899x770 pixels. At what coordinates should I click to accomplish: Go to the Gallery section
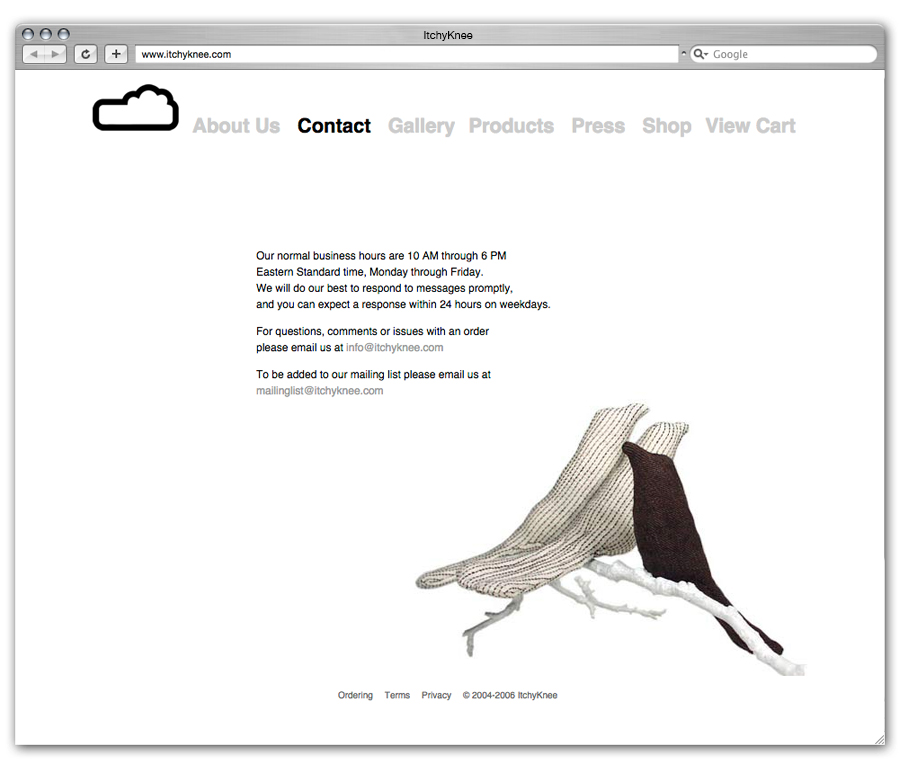pos(421,126)
